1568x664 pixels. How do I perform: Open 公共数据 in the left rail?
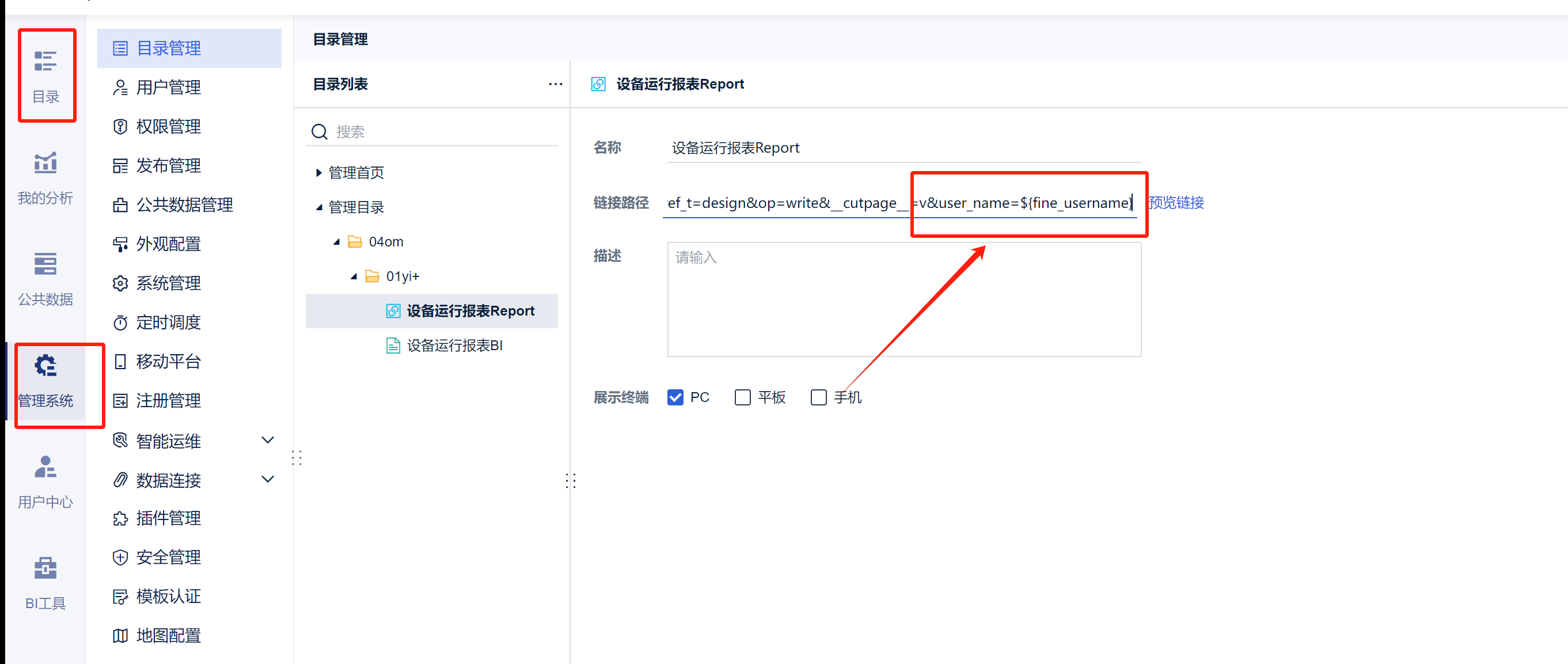point(45,279)
